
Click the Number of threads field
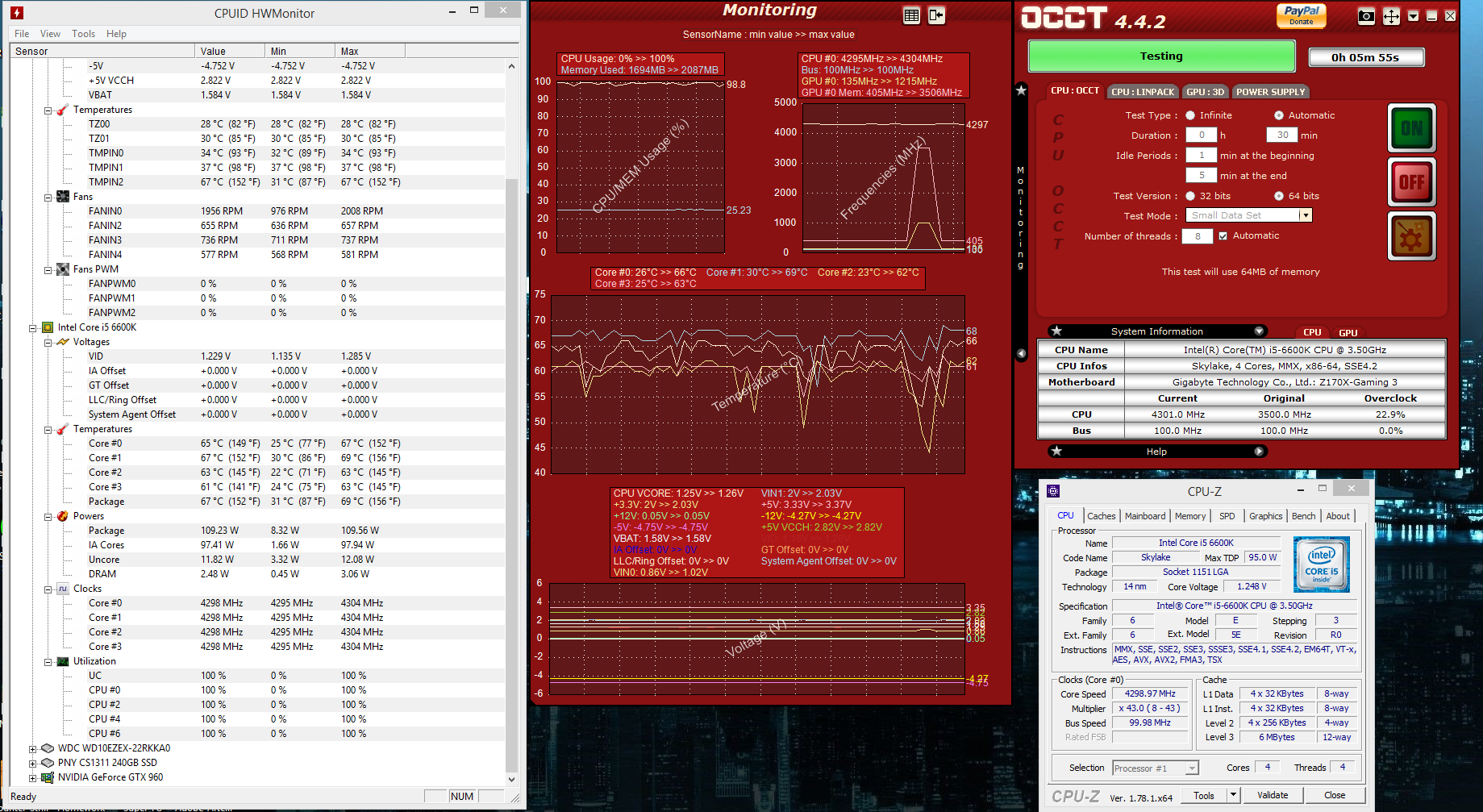pyautogui.click(x=1198, y=236)
